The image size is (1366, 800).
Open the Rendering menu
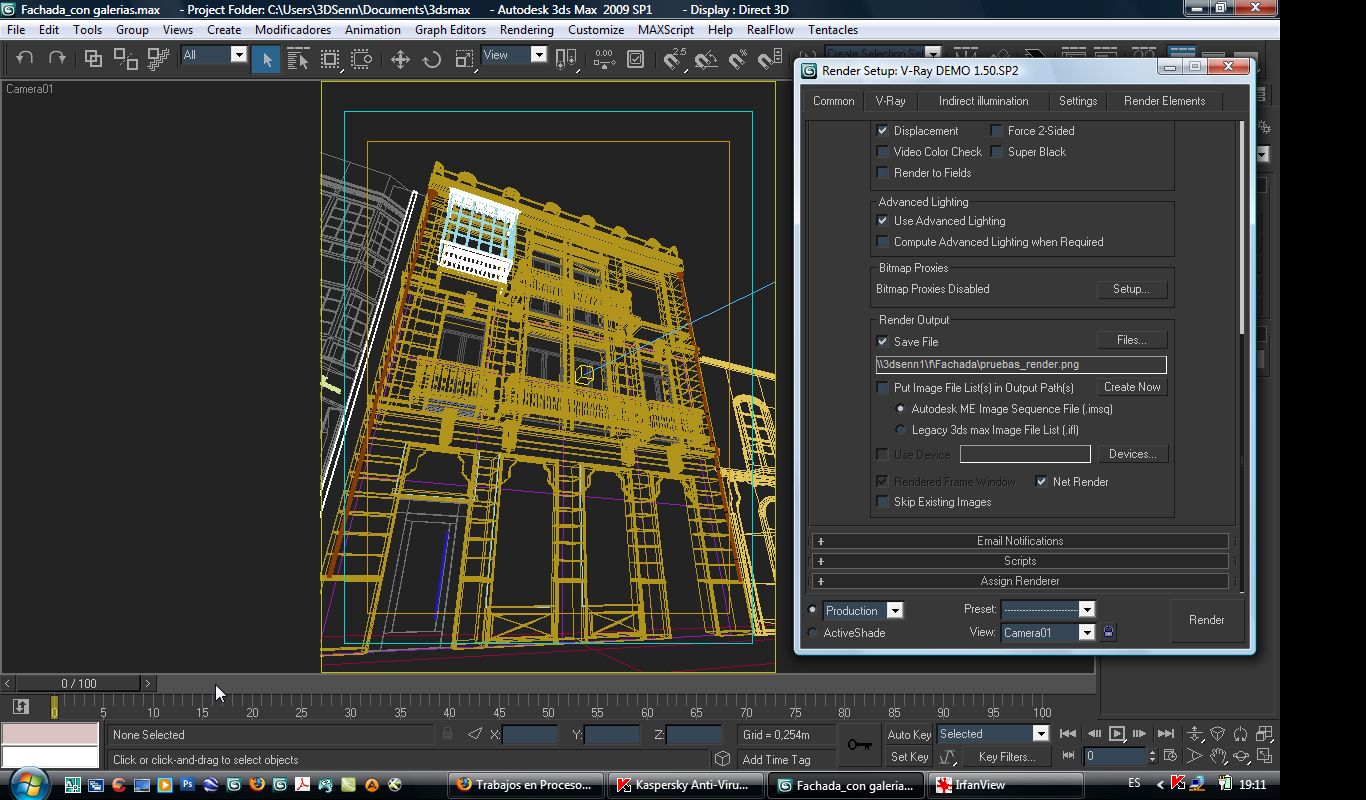(x=526, y=30)
